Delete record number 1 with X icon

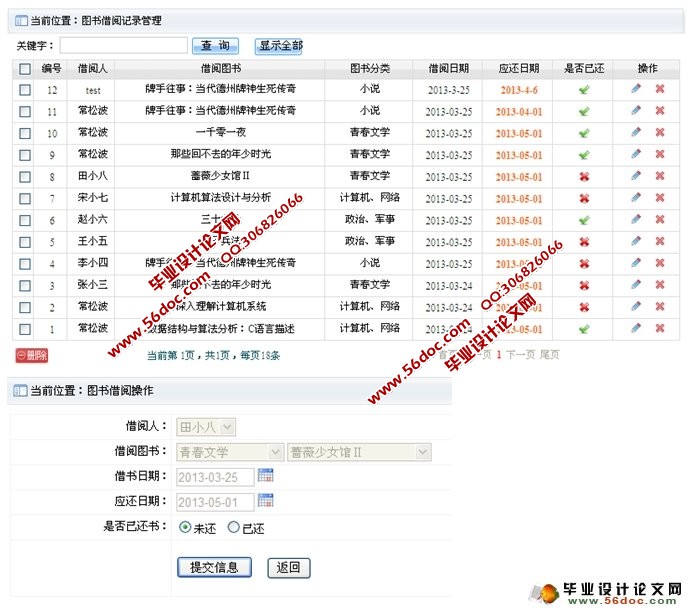660,328
